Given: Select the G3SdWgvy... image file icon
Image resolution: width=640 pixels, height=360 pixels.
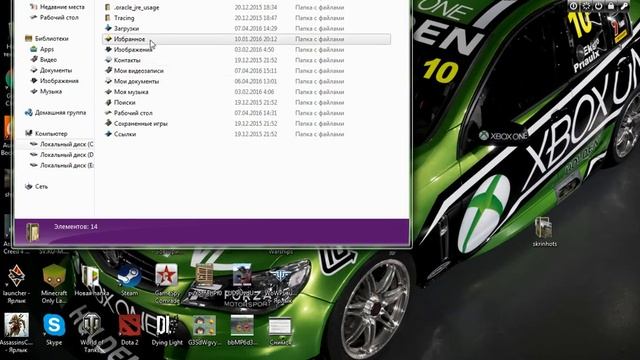Looking at the screenshot, I should pyautogui.click(x=204, y=325).
